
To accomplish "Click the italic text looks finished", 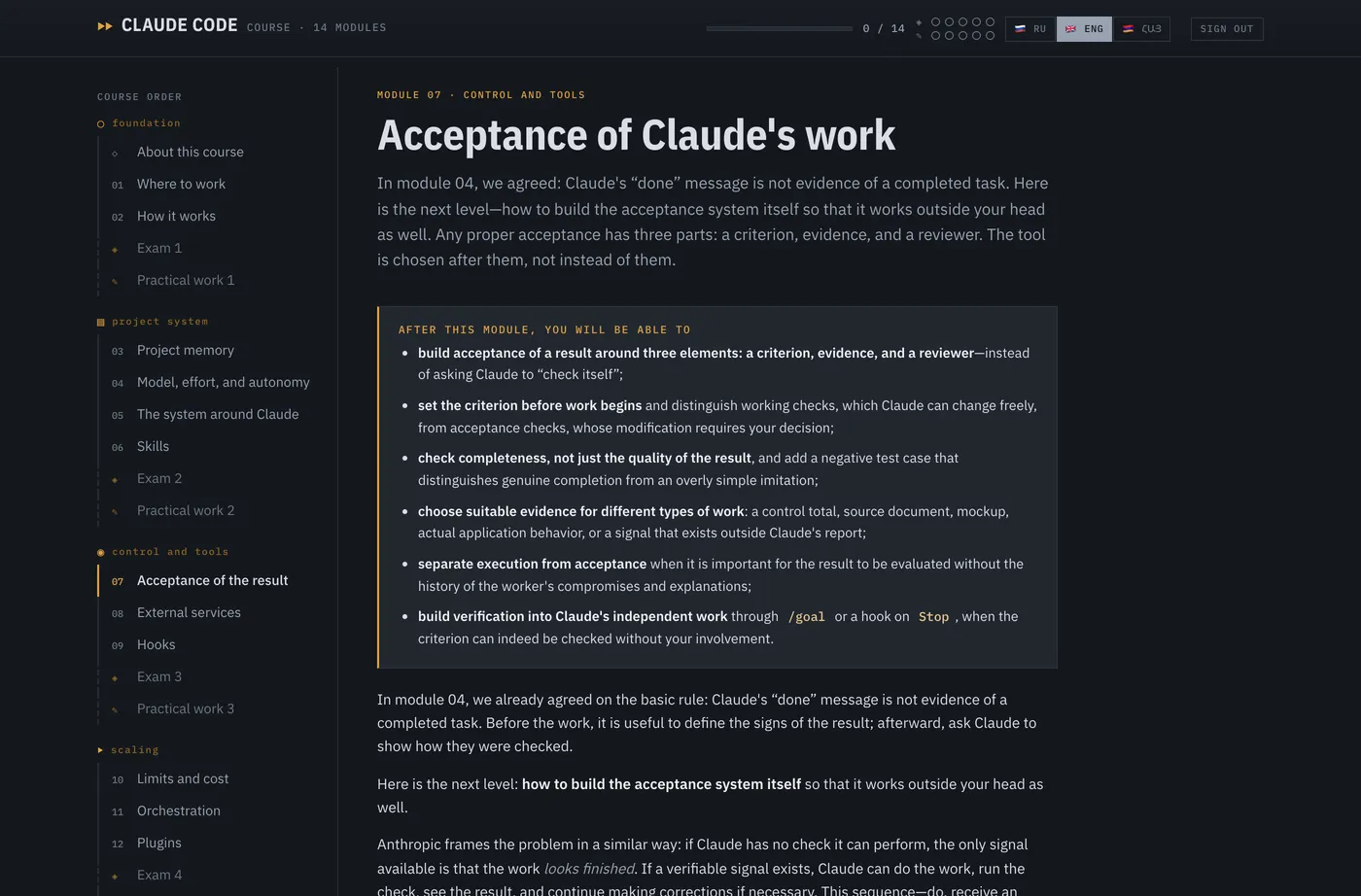I will 589,869.
